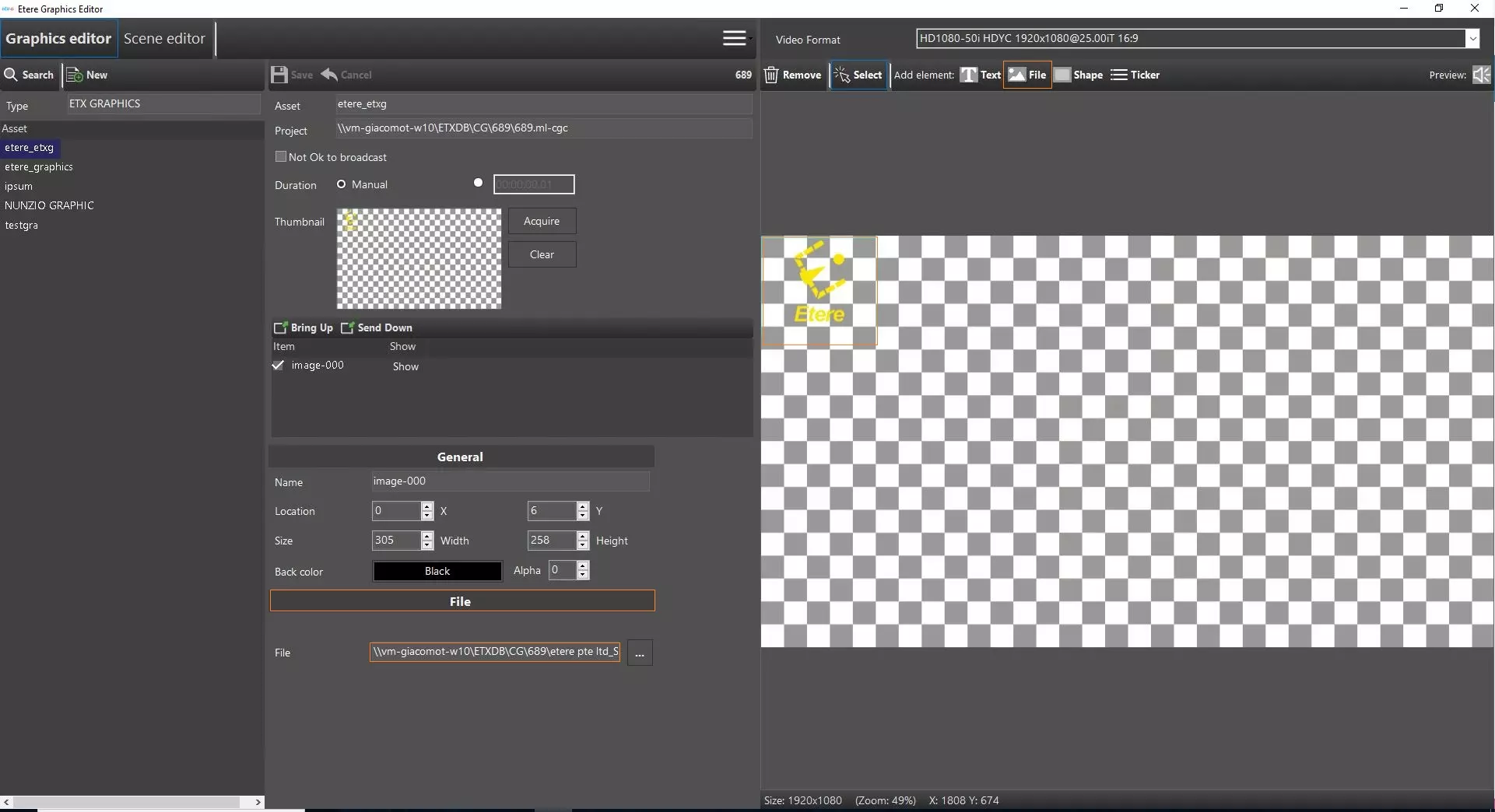The width and height of the screenshot is (1495, 812).
Task: Open the hamburger menu
Action: (x=734, y=38)
